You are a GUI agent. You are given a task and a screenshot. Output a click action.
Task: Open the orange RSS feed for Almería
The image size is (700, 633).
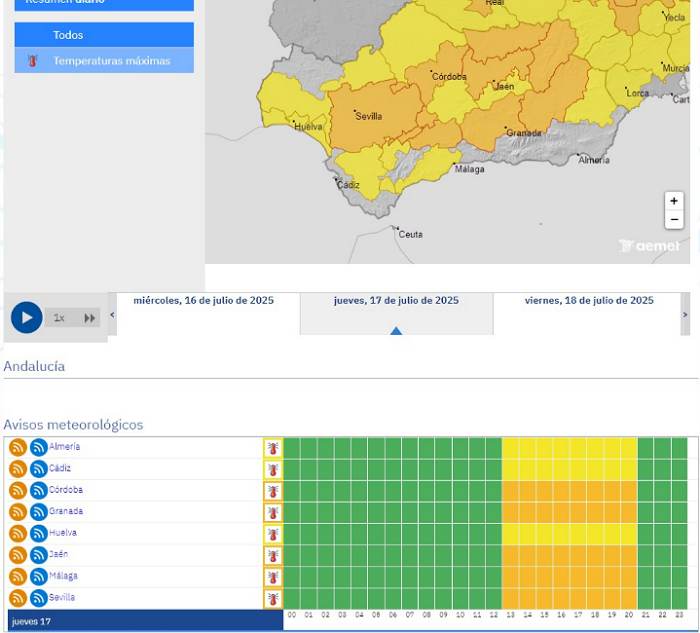(18, 447)
